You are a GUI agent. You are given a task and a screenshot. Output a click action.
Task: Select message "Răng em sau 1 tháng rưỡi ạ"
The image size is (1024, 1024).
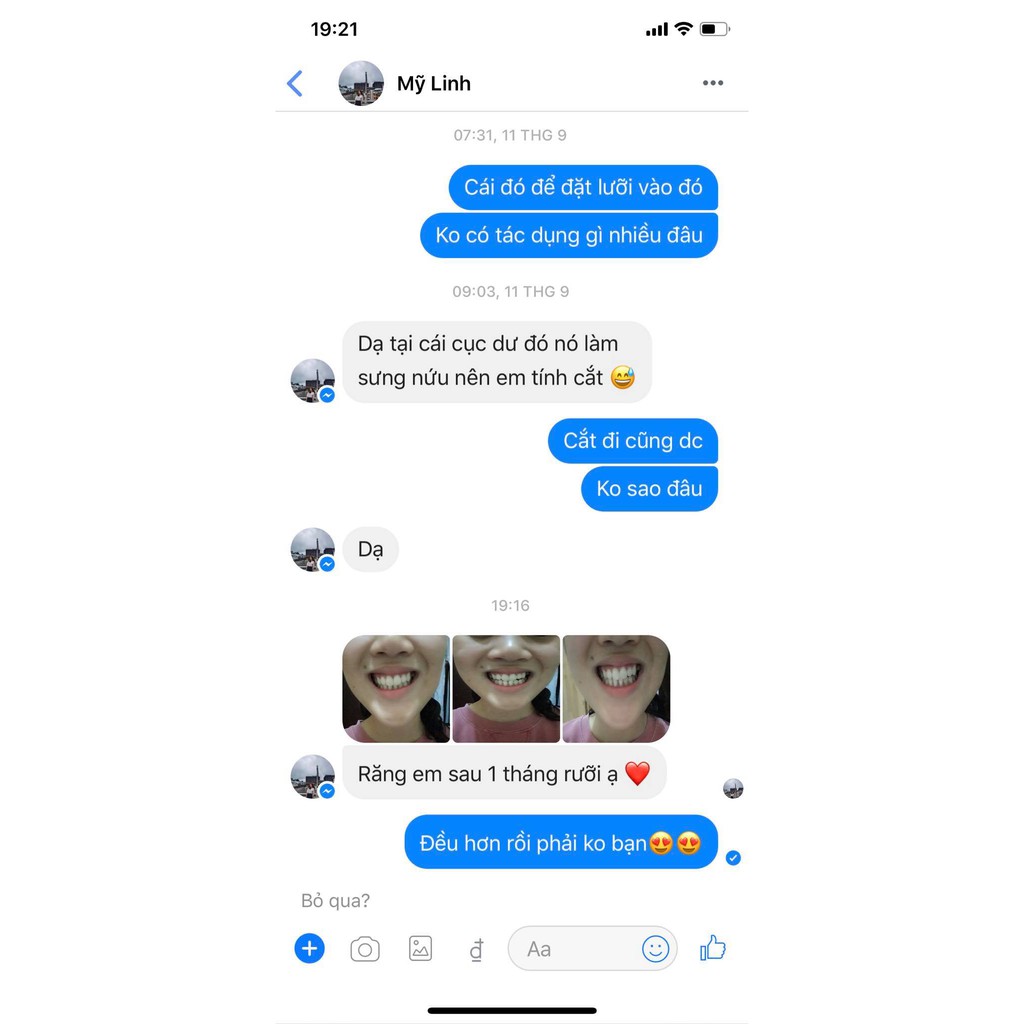[x=504, y=774]
